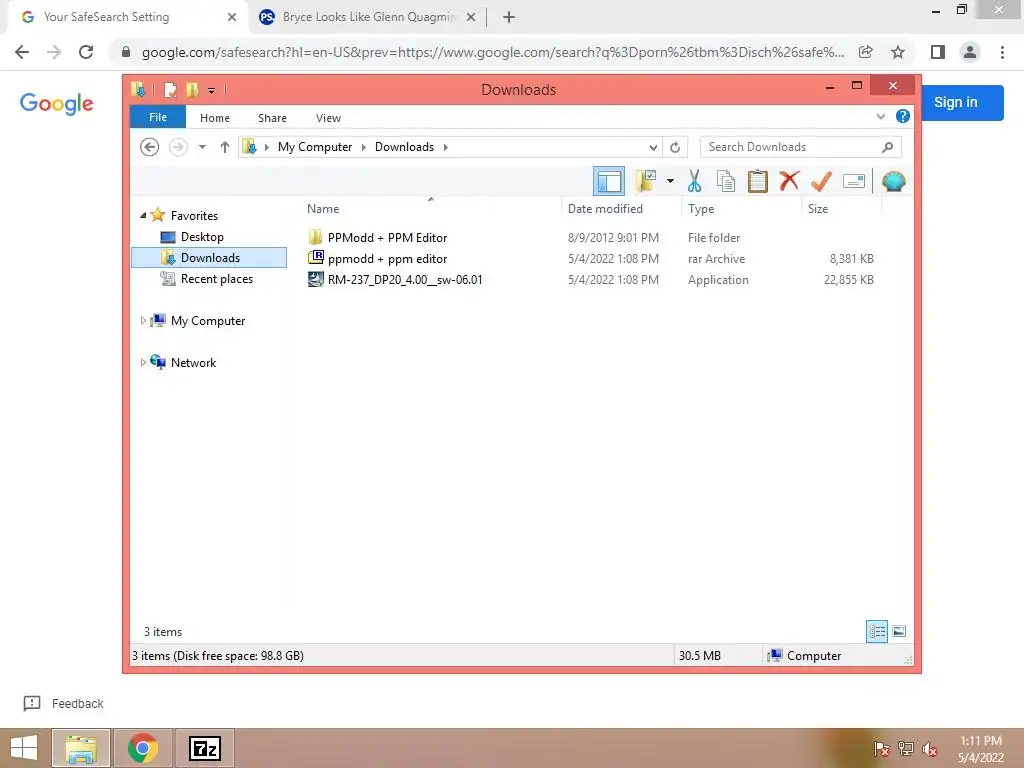
Task: Expand the My Computer tree node
Action: point(143,321)
